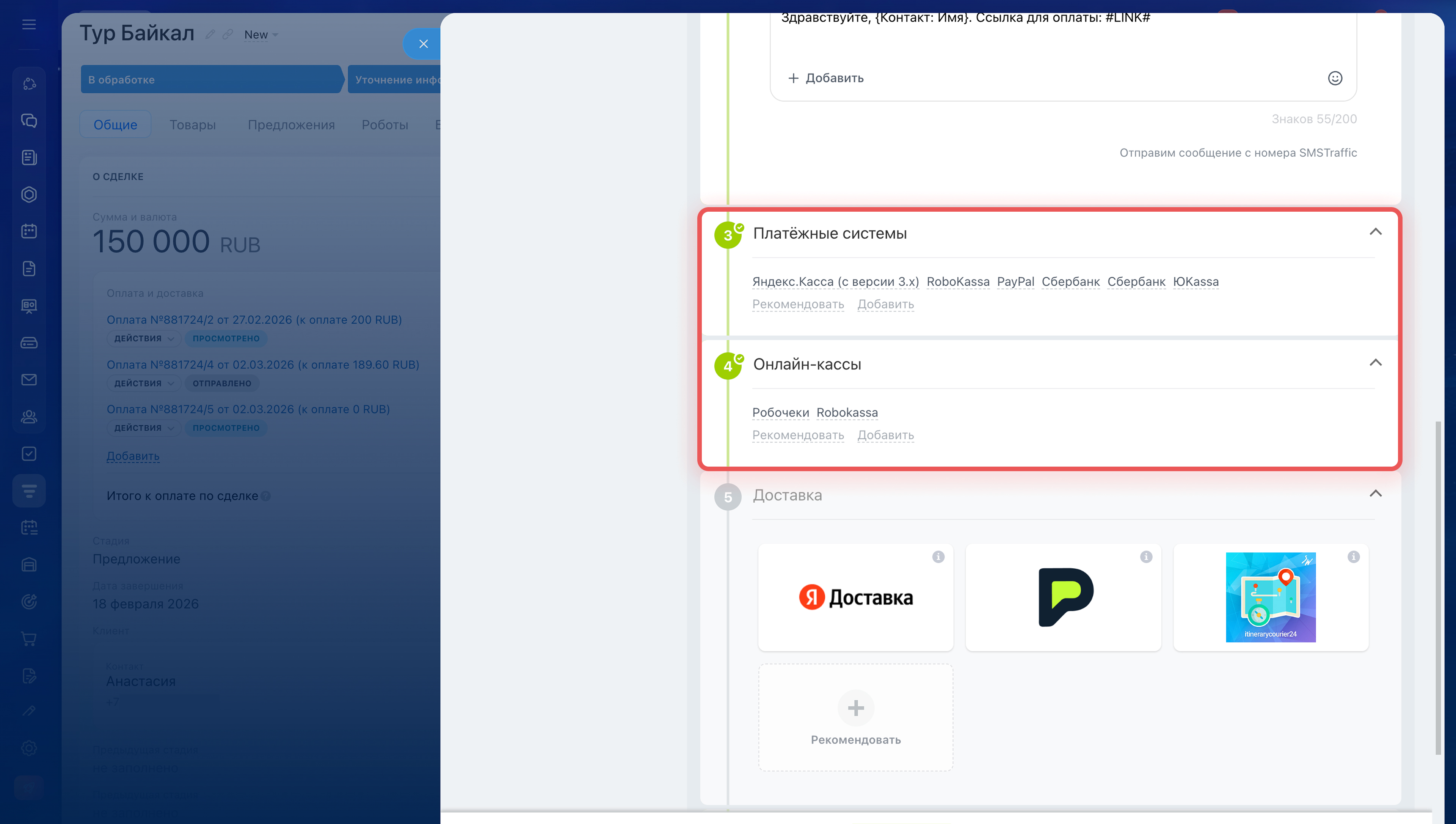Open the mail envelope icon in left sidebar
The image size is (1456, 824).
click(29, 380)
